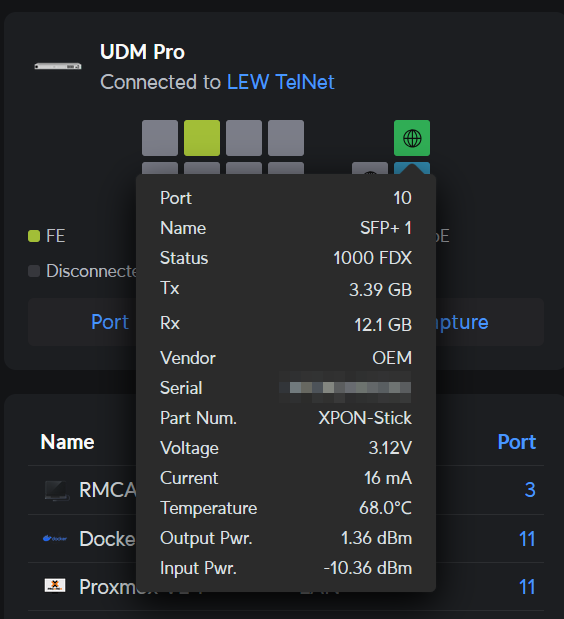Open the LEW TelNet link
The width and height of the screenshot is (564, 619).
click(x=281, y=82)
